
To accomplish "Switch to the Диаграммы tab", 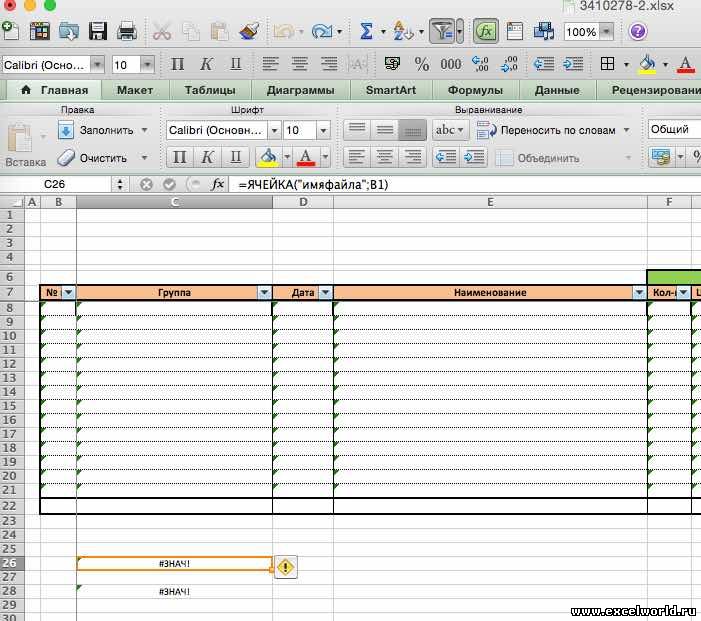I will coord(300,90).
